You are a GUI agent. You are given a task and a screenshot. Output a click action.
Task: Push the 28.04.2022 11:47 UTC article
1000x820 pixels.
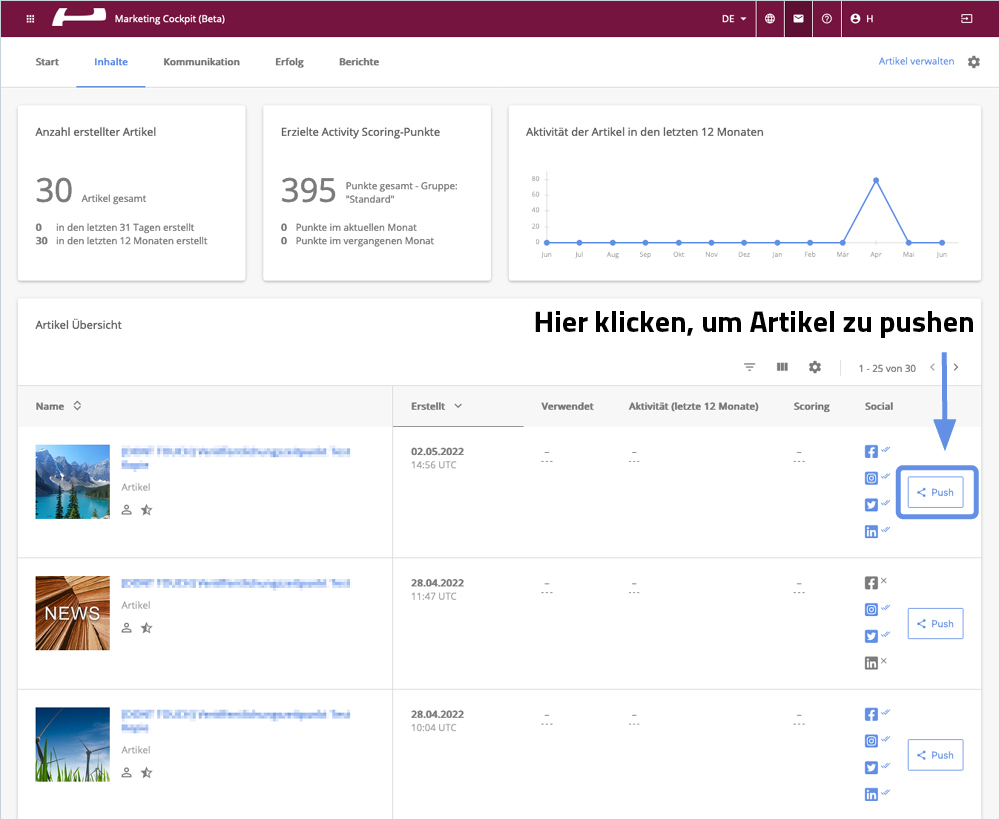point(936,624)
